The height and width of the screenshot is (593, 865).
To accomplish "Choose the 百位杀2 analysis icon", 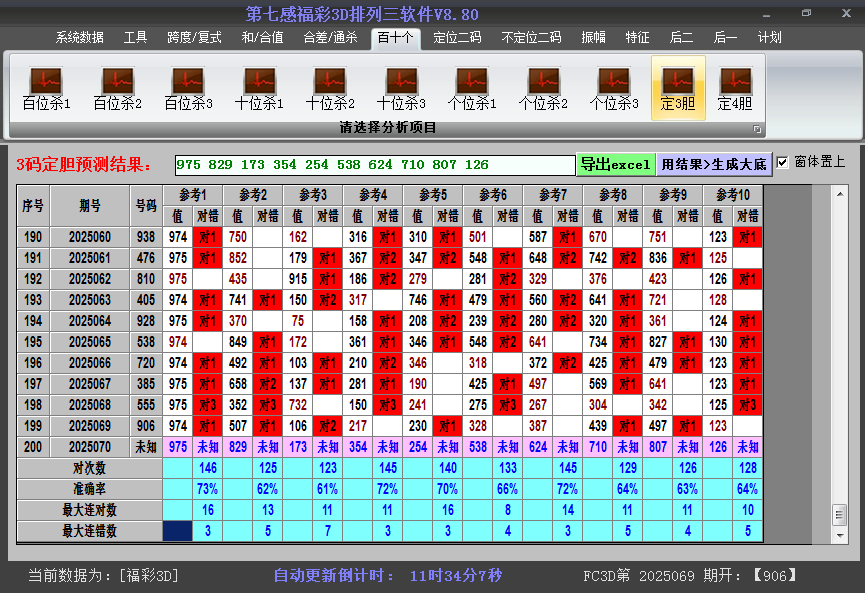I will 118,88.
